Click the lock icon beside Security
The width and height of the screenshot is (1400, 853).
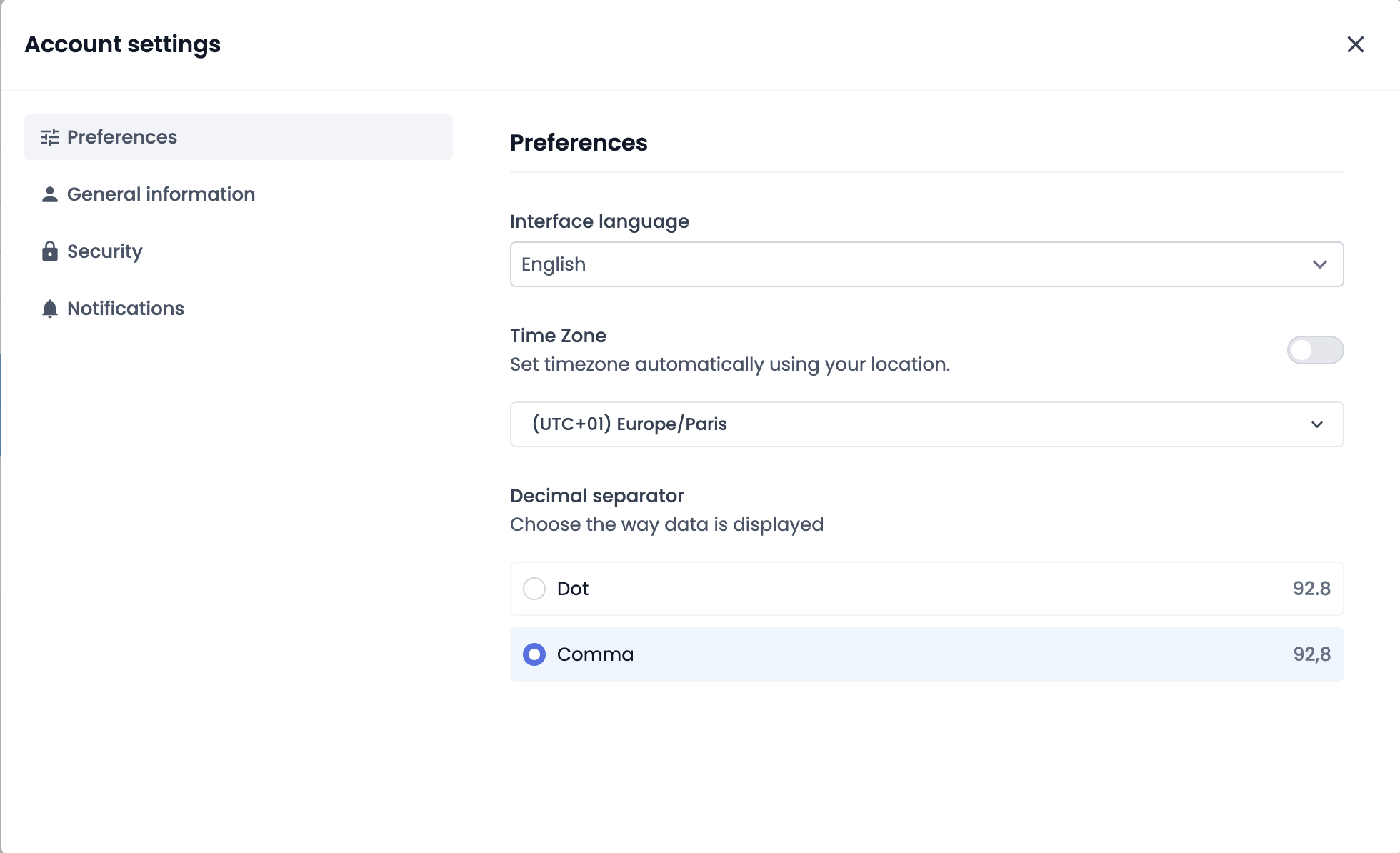(x=49, y=251)
